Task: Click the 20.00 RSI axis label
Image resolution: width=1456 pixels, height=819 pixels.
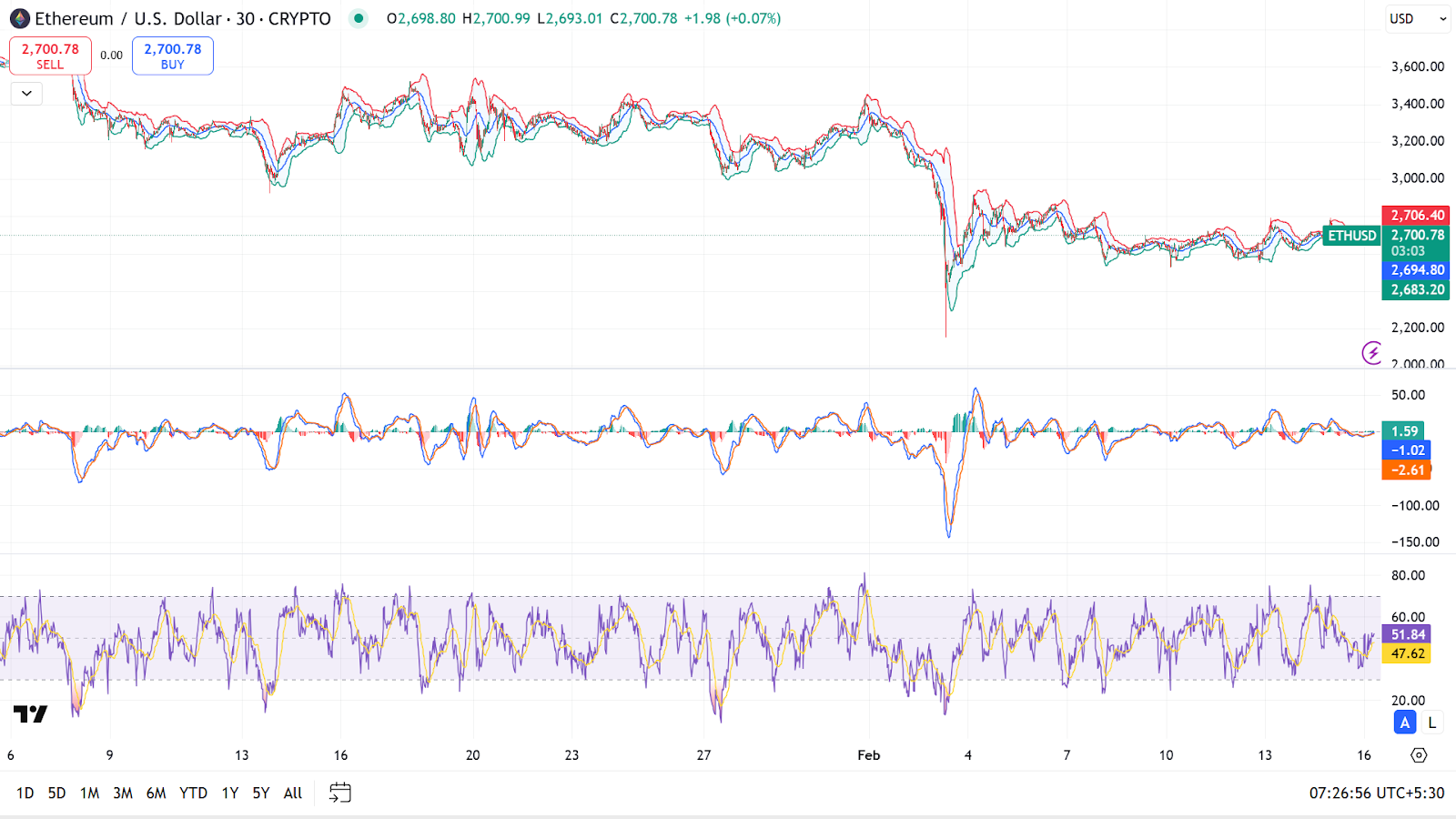Action: [1408, 701]
